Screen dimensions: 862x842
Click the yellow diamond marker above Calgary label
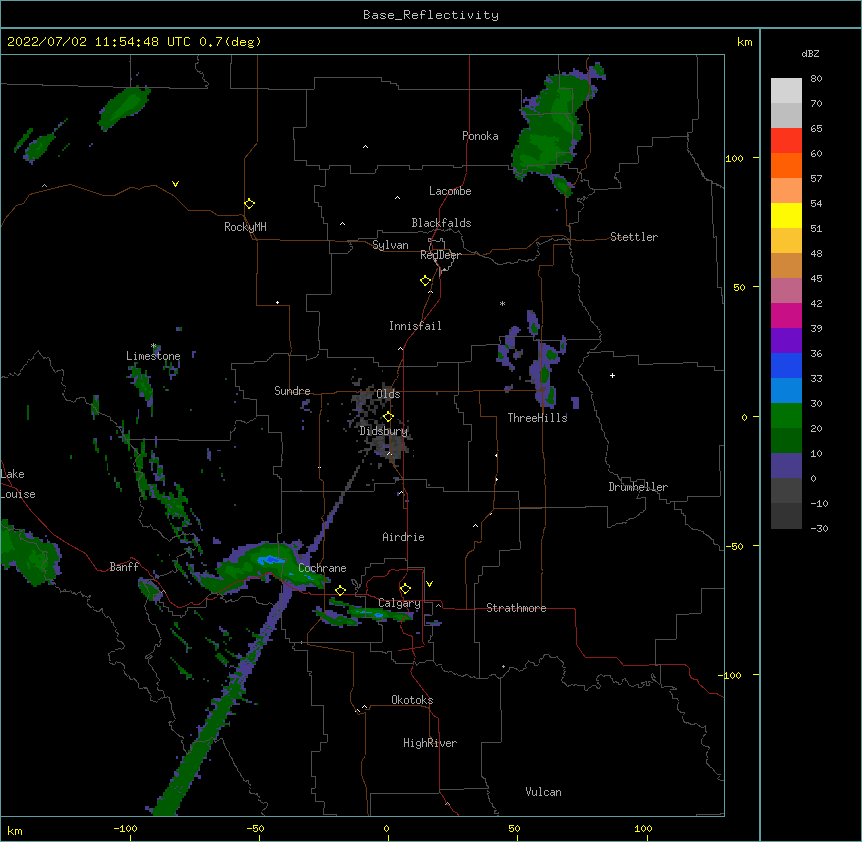(x=405, y=589)
